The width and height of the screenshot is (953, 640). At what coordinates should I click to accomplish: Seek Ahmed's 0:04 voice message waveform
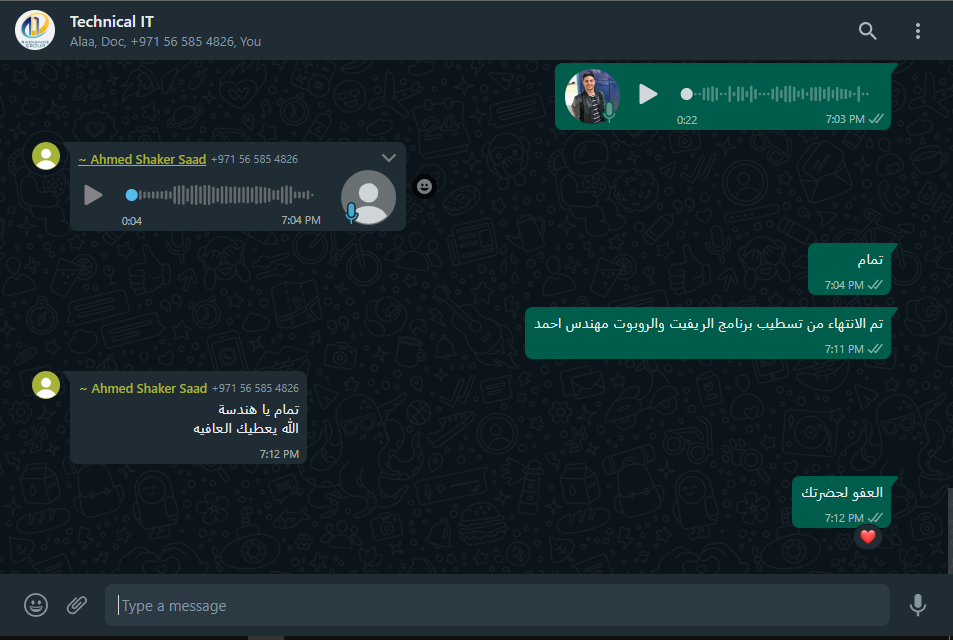click(220, 195)
